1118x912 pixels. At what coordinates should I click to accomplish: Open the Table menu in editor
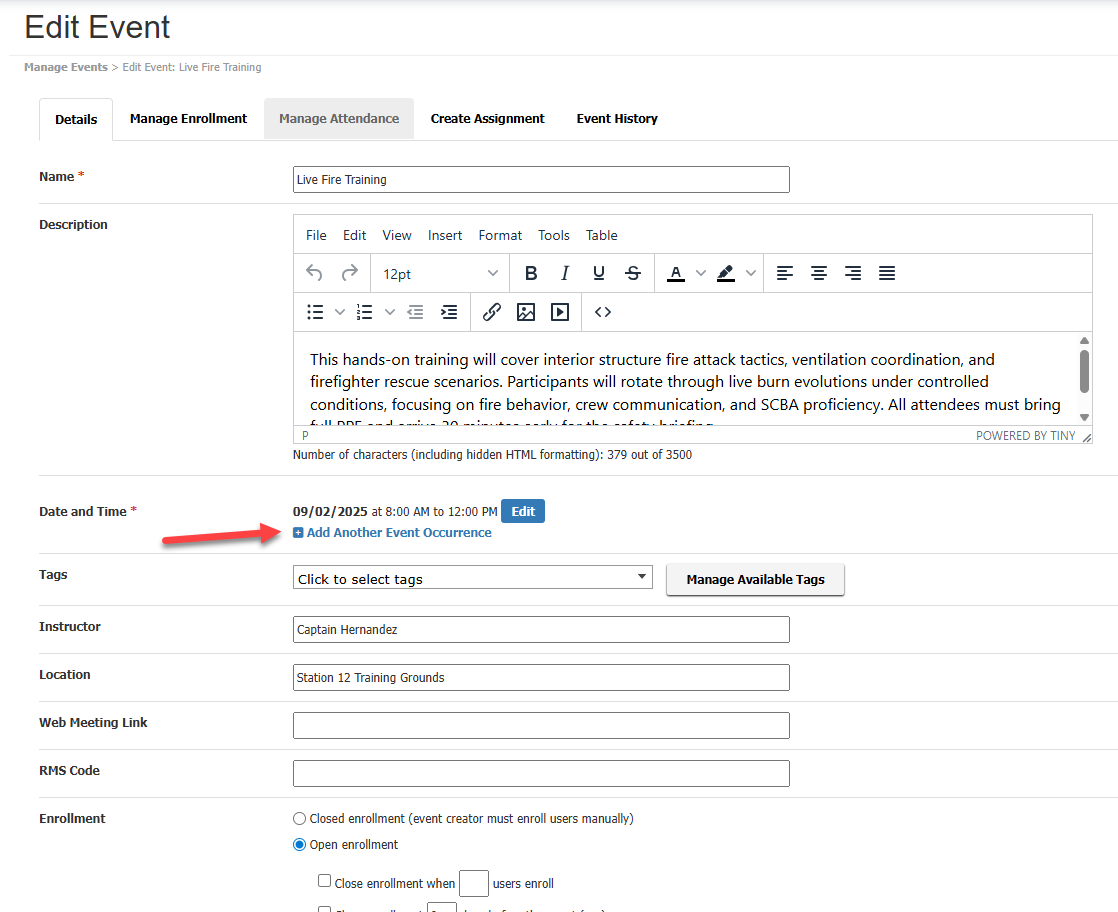click(x=602, y=235)
